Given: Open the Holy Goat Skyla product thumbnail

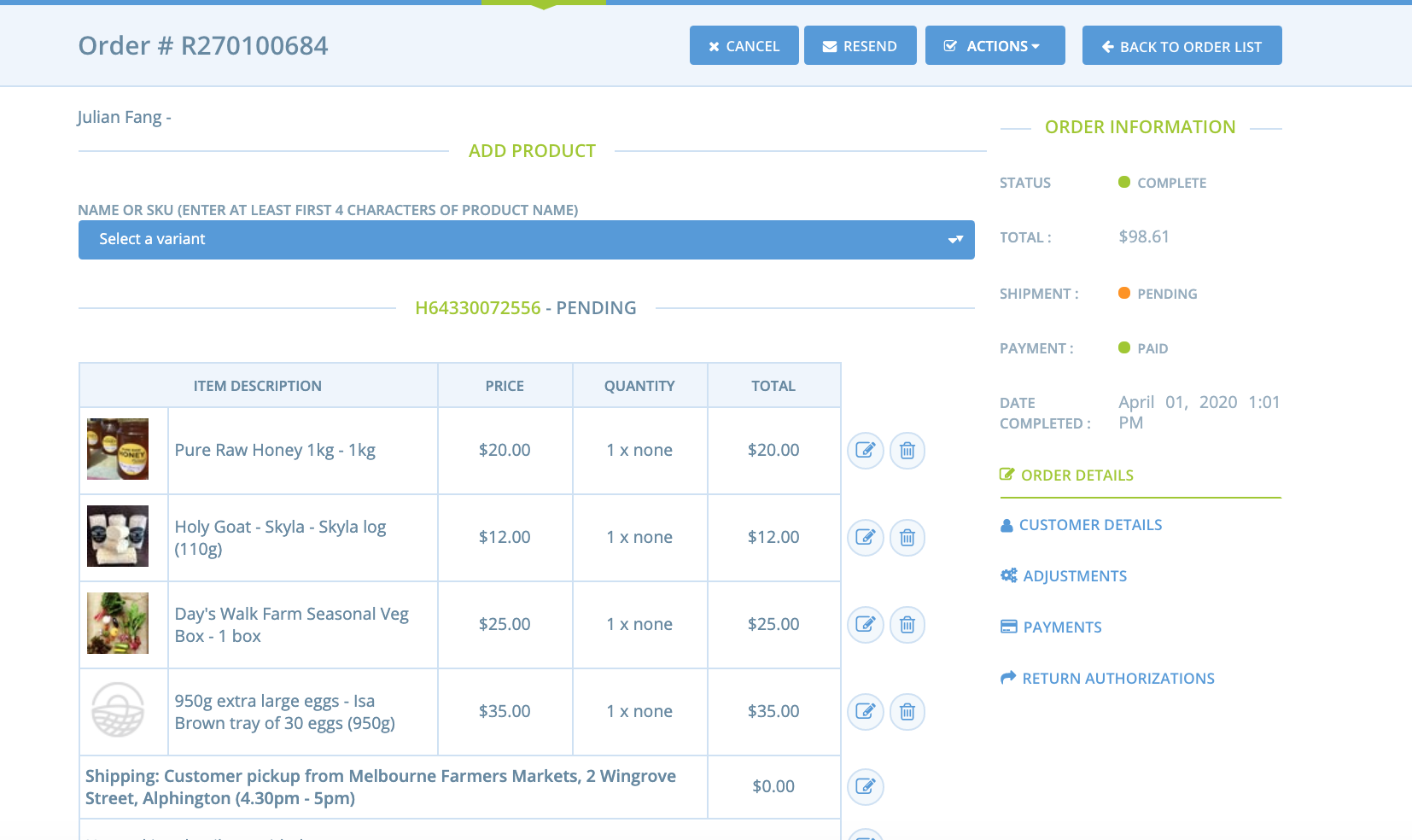Looking at the screenshot, I should pos(118,536).
